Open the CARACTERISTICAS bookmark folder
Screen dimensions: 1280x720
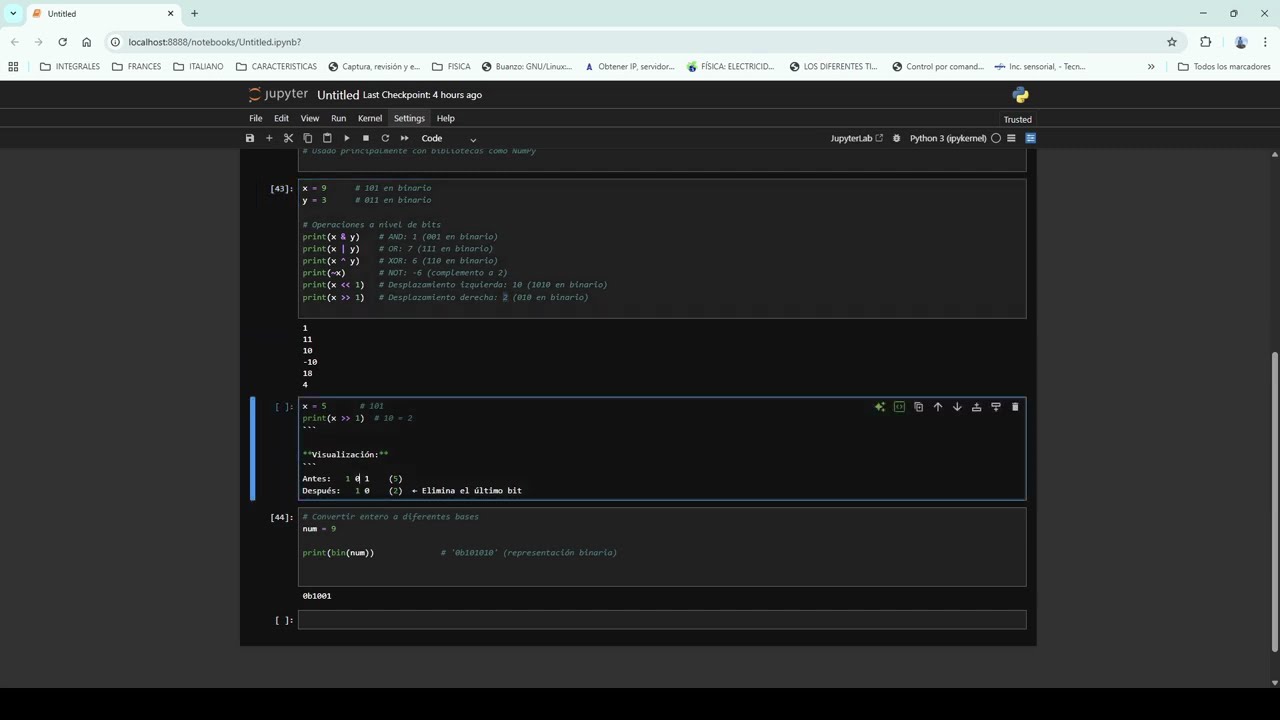click(276, 67)
